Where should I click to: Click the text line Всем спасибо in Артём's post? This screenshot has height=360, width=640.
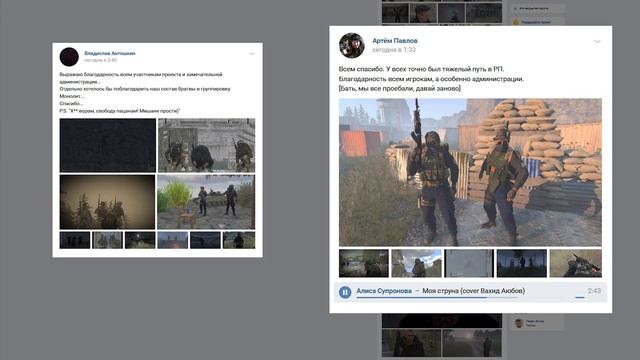pyautogui.click(x=421, y=69)
